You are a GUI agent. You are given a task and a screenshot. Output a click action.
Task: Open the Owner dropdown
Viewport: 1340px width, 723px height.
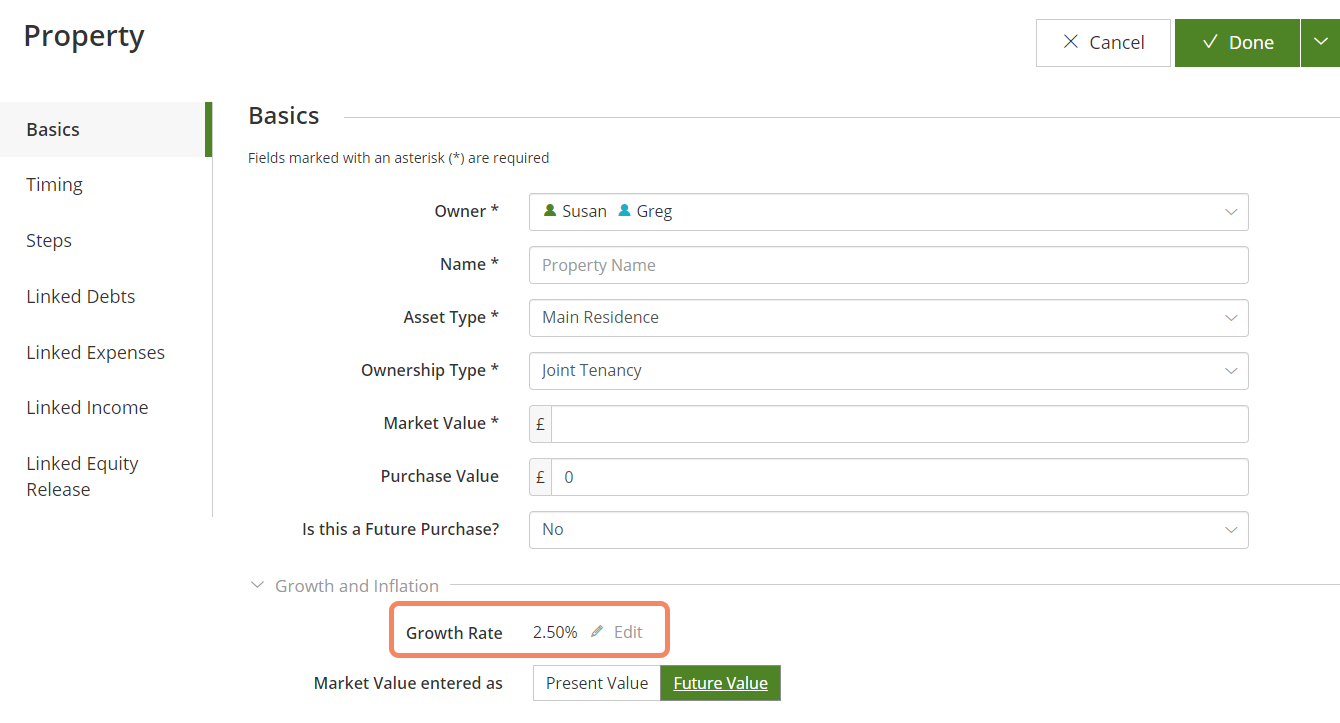pos(888,212)
